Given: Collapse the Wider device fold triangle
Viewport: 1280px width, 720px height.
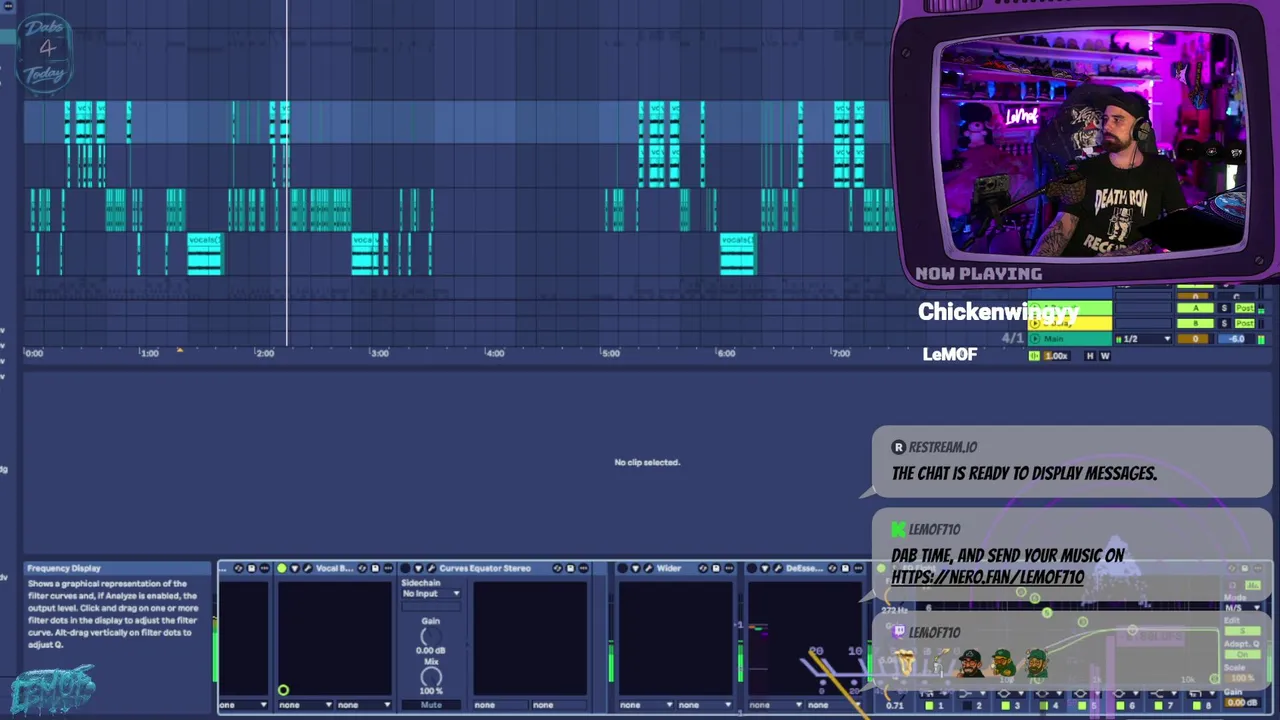Looking at the screenshot, I should click(636, 568).
